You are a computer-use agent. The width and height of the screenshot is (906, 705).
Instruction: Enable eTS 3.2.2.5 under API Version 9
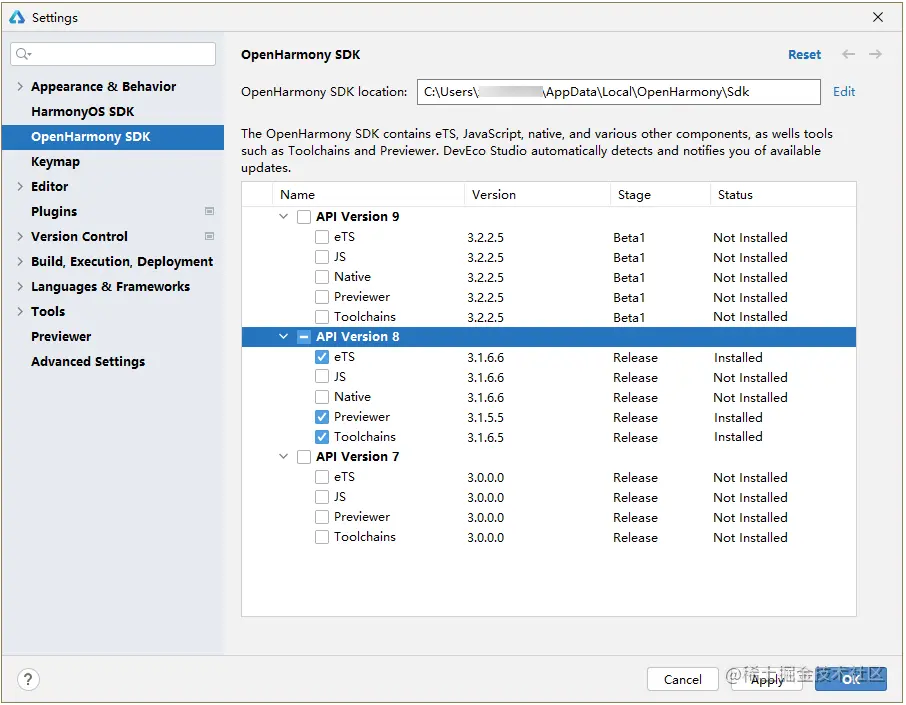pos(322,237)
